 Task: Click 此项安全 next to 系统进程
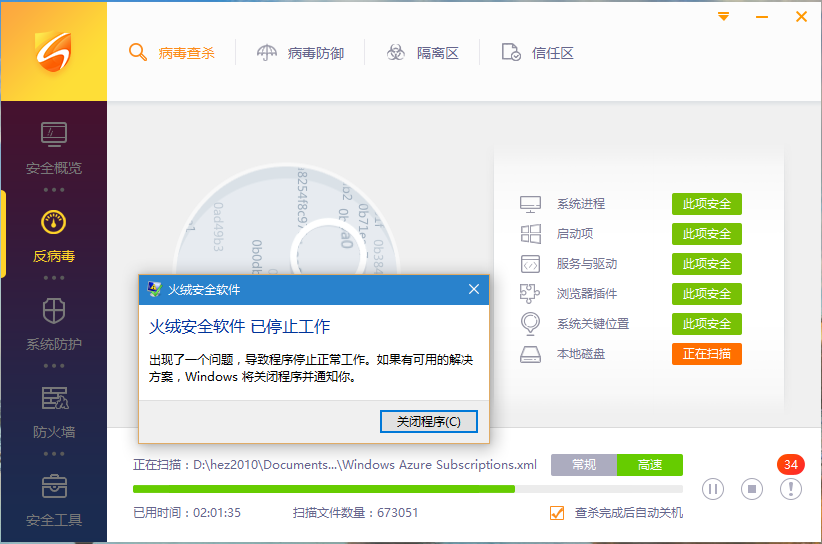[x=707, y=204]
